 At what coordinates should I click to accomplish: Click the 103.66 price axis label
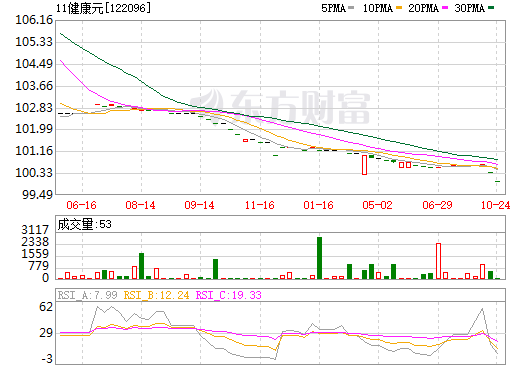pos(34,86)
